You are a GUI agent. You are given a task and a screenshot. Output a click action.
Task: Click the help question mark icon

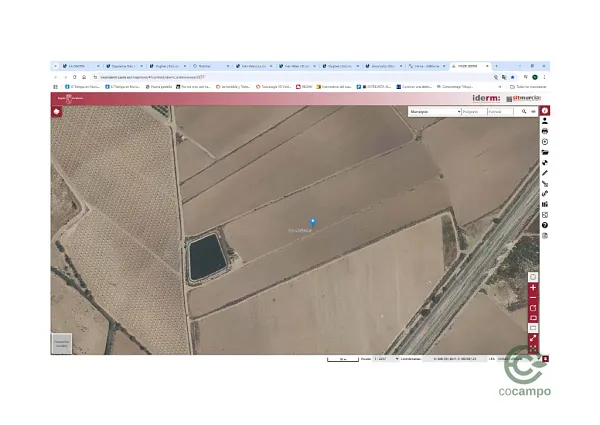545,225
